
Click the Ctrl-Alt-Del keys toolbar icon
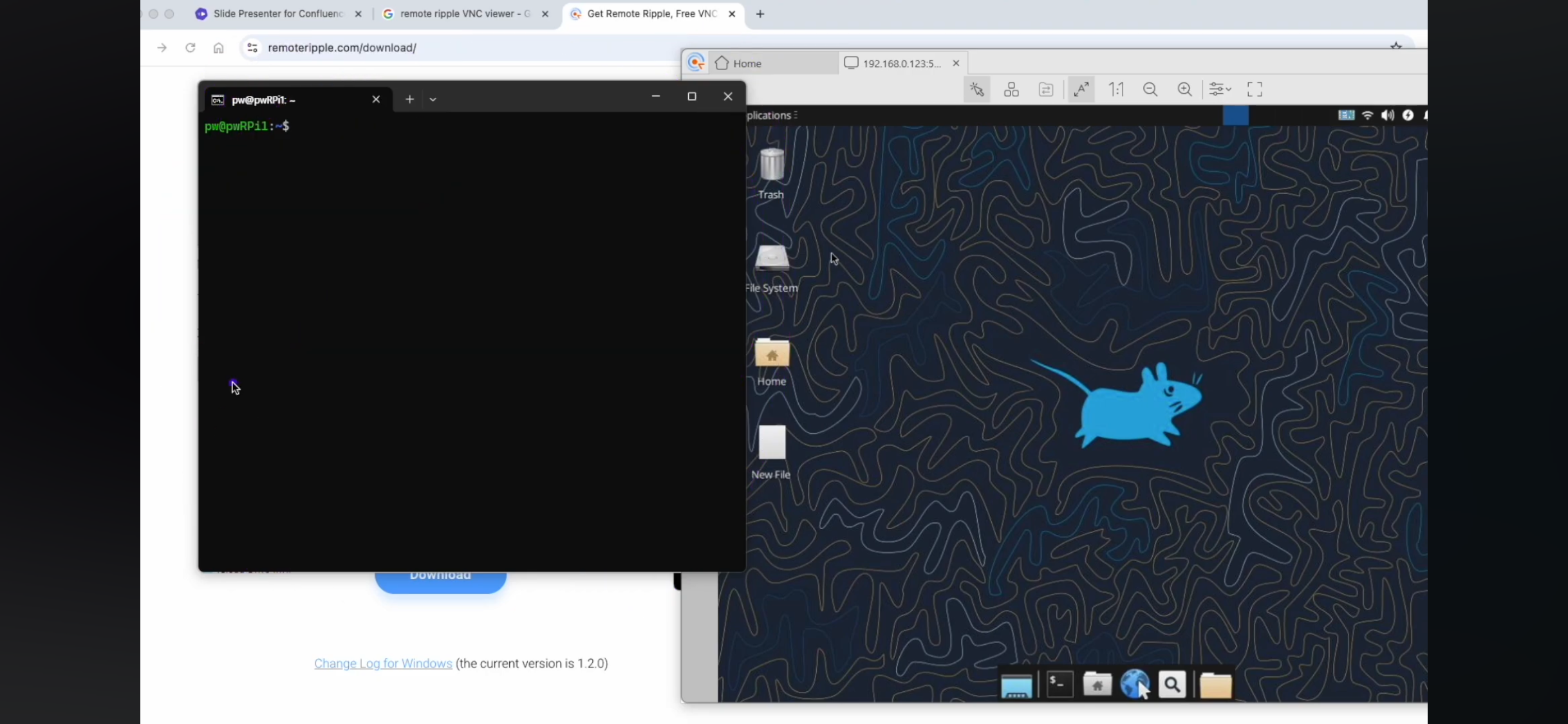1011,89
